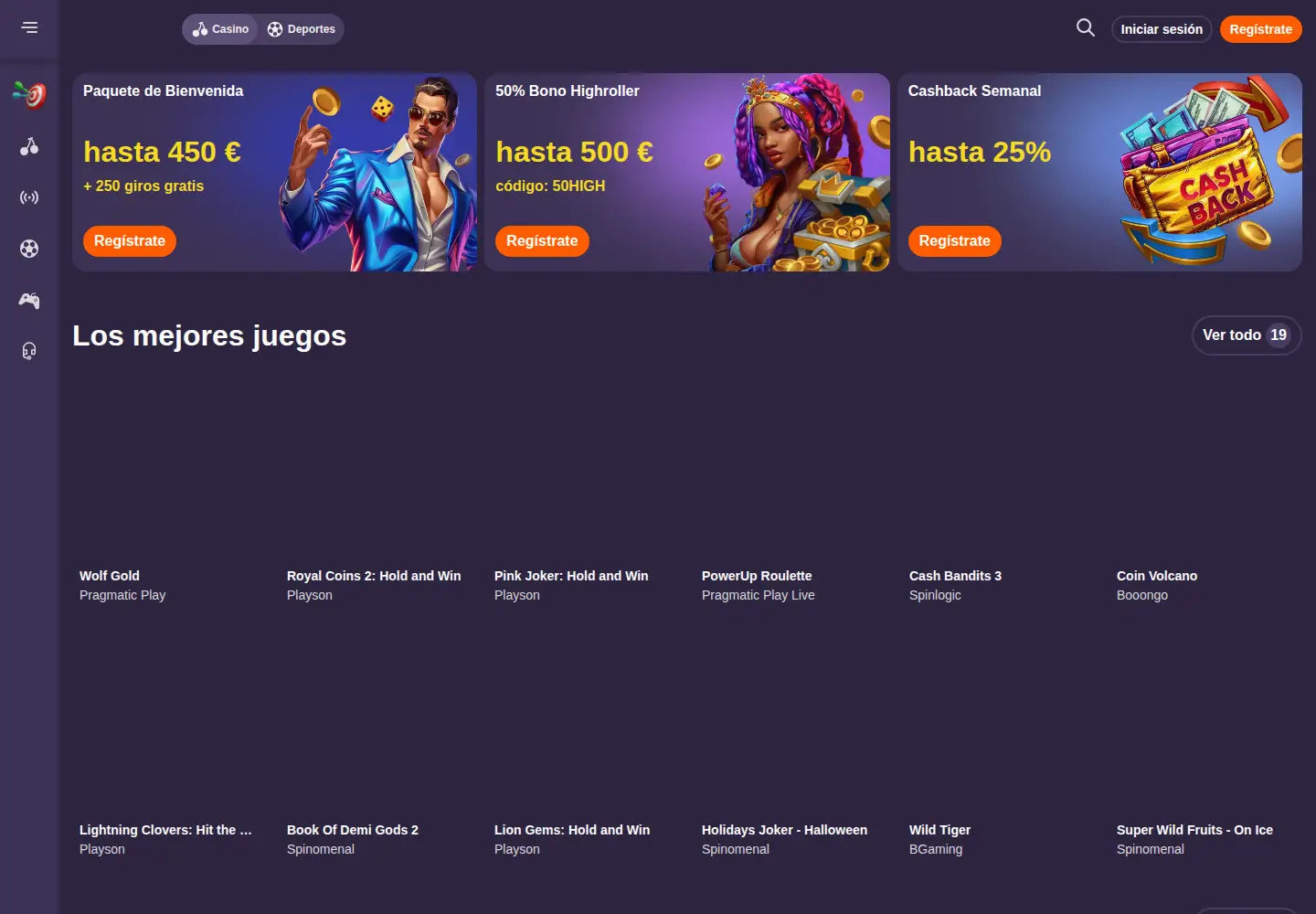The height and width of the screenshot is (914, 1316).
Task: Open Super Wild Fruits - On Ice
Action: [1194, 830]
